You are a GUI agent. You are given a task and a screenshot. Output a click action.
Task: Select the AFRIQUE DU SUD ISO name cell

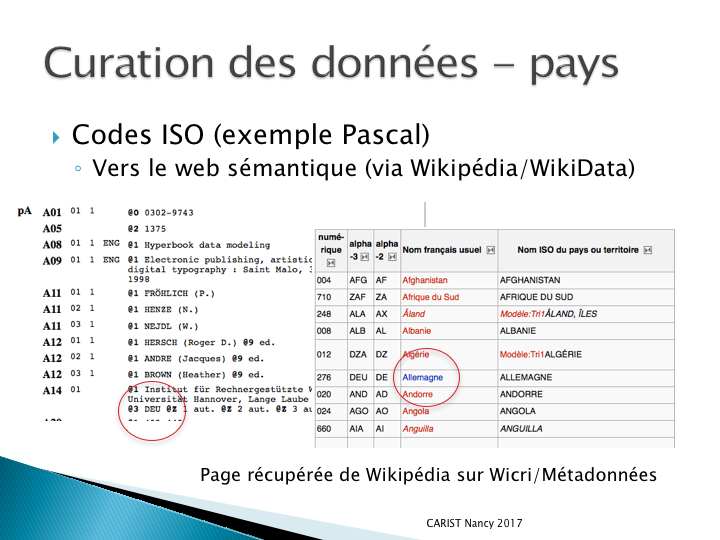pos(586,297)
